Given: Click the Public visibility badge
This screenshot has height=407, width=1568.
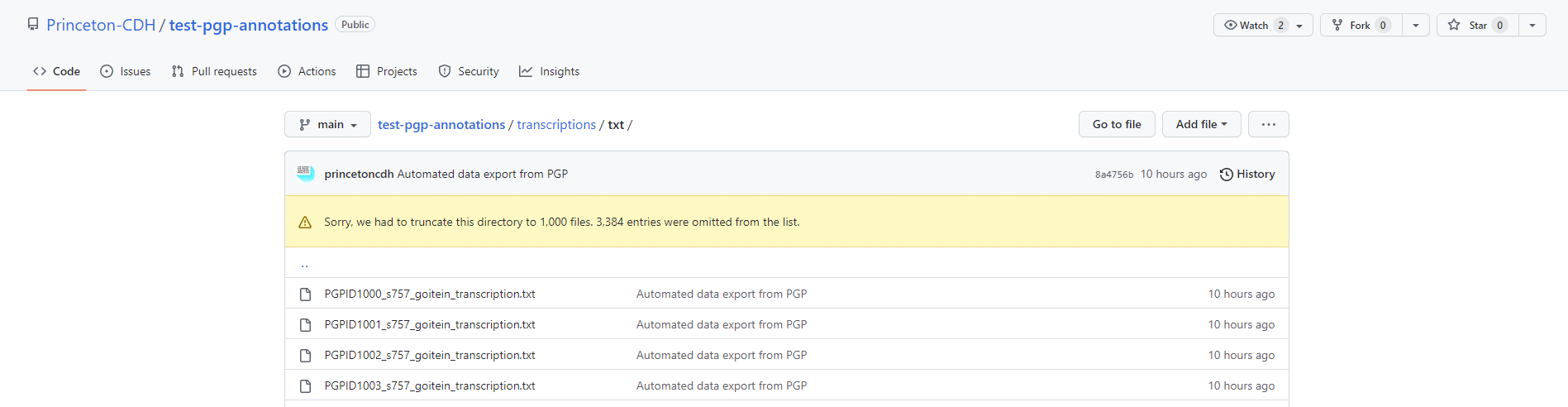Looking at the screenshot, I should 355,25.
